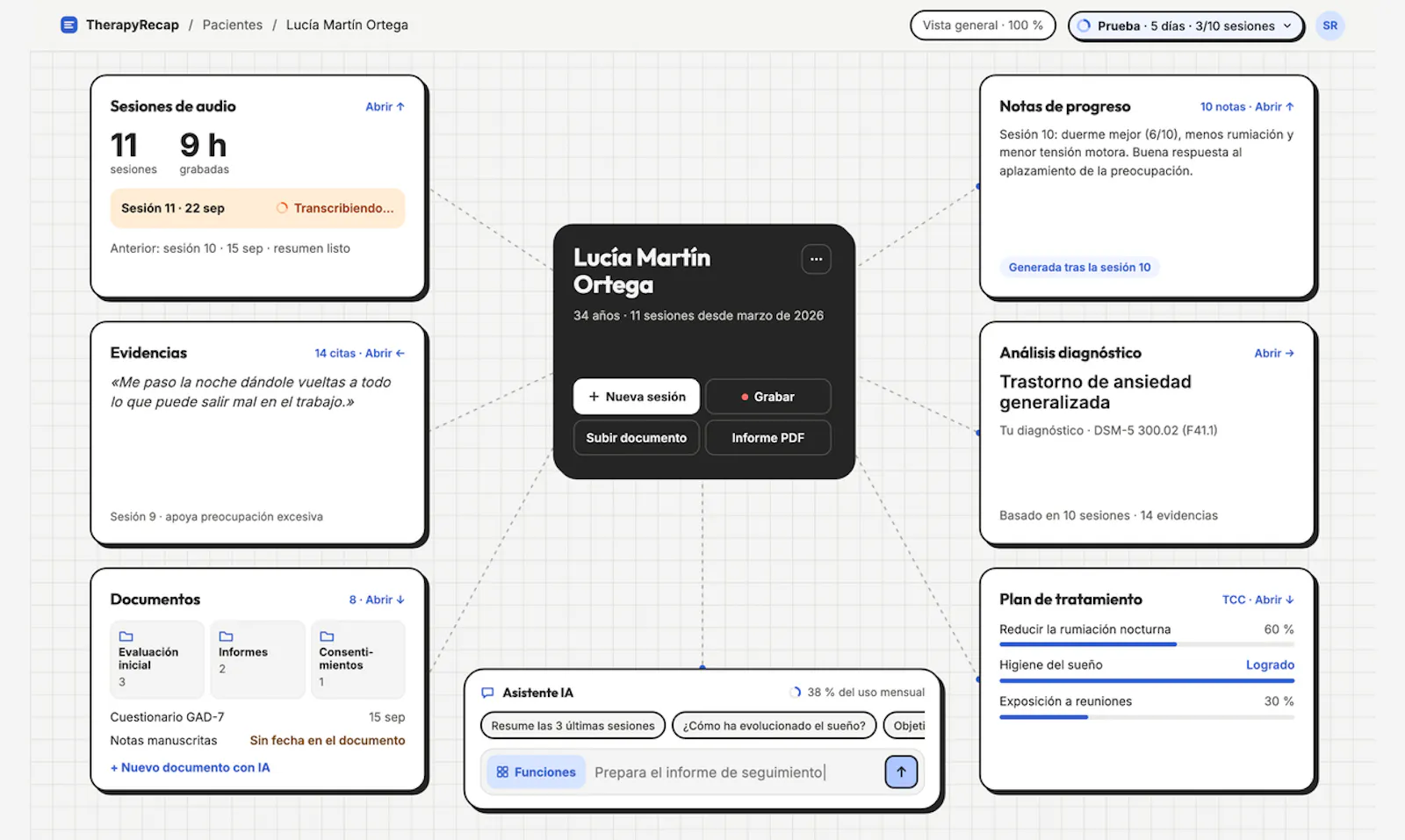Viewport: 1405px width, 840px height.
Task: Click the TherapyRecap logo icon
Action: [68, 25]
